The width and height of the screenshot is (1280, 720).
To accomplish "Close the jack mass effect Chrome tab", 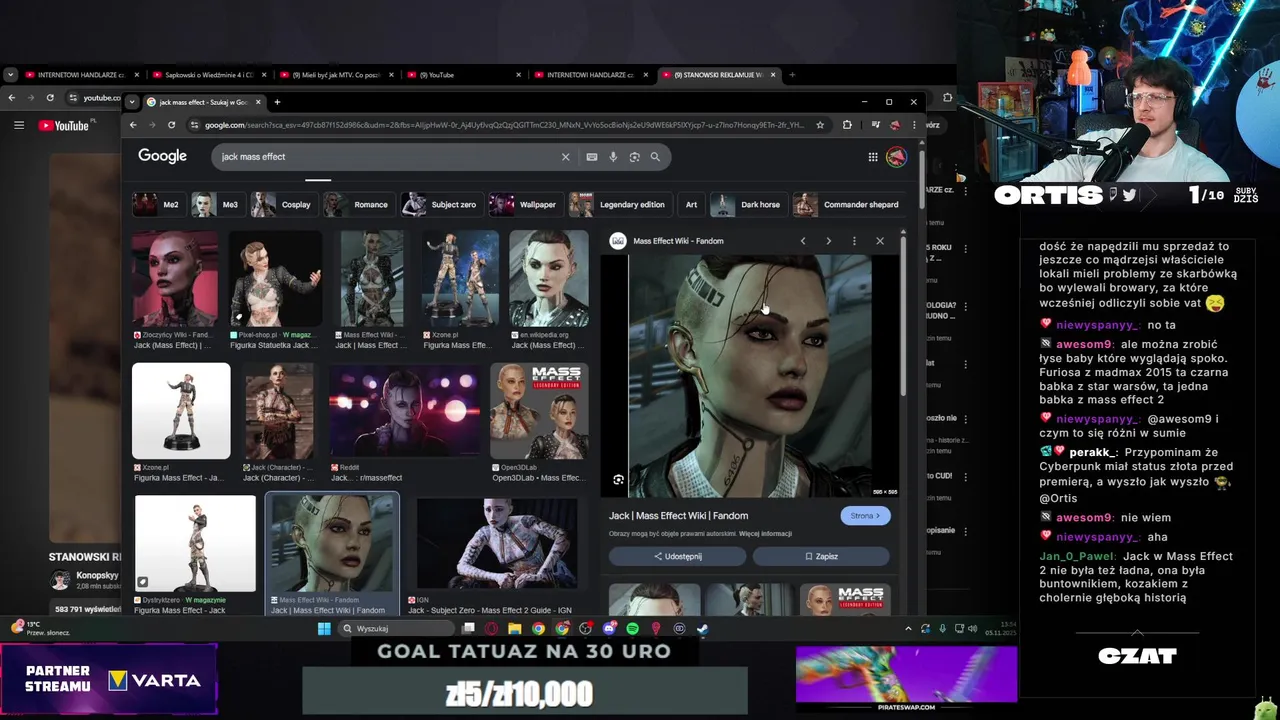I will coord(258,102).
